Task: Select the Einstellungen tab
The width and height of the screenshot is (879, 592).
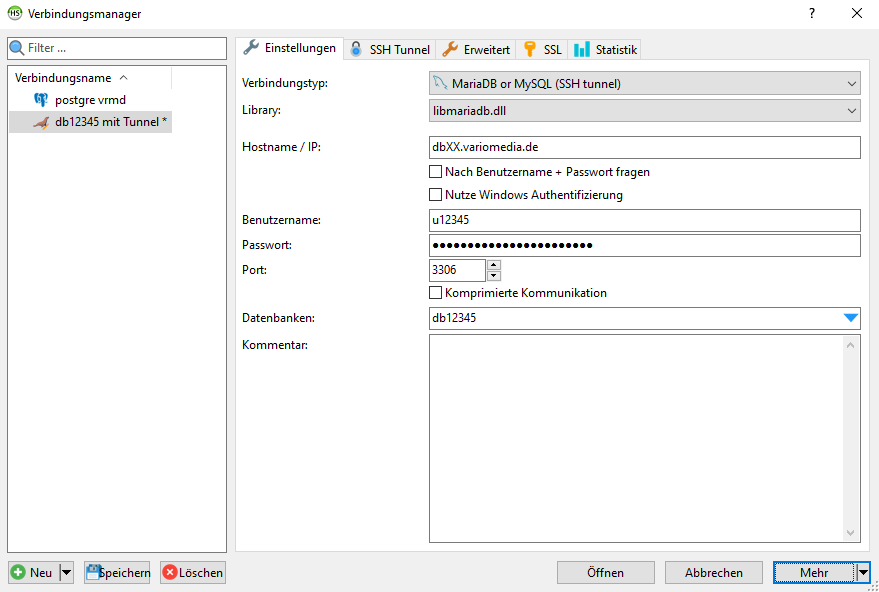Action: [289, 48]
